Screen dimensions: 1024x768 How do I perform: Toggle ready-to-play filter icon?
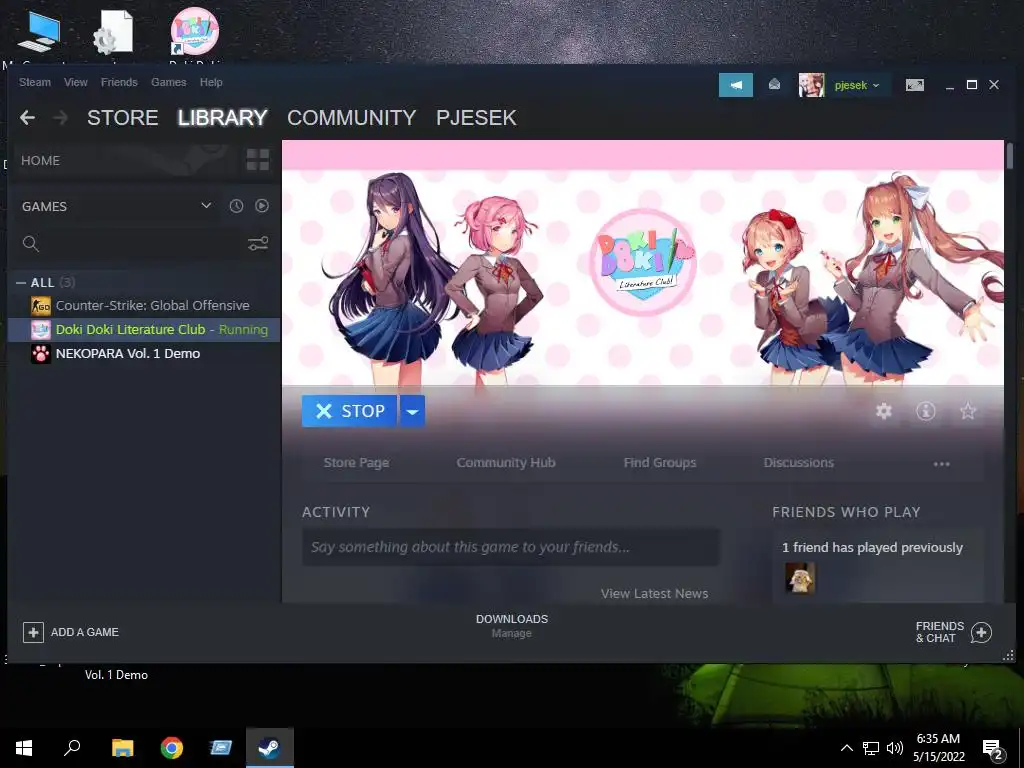pos(262,206)
